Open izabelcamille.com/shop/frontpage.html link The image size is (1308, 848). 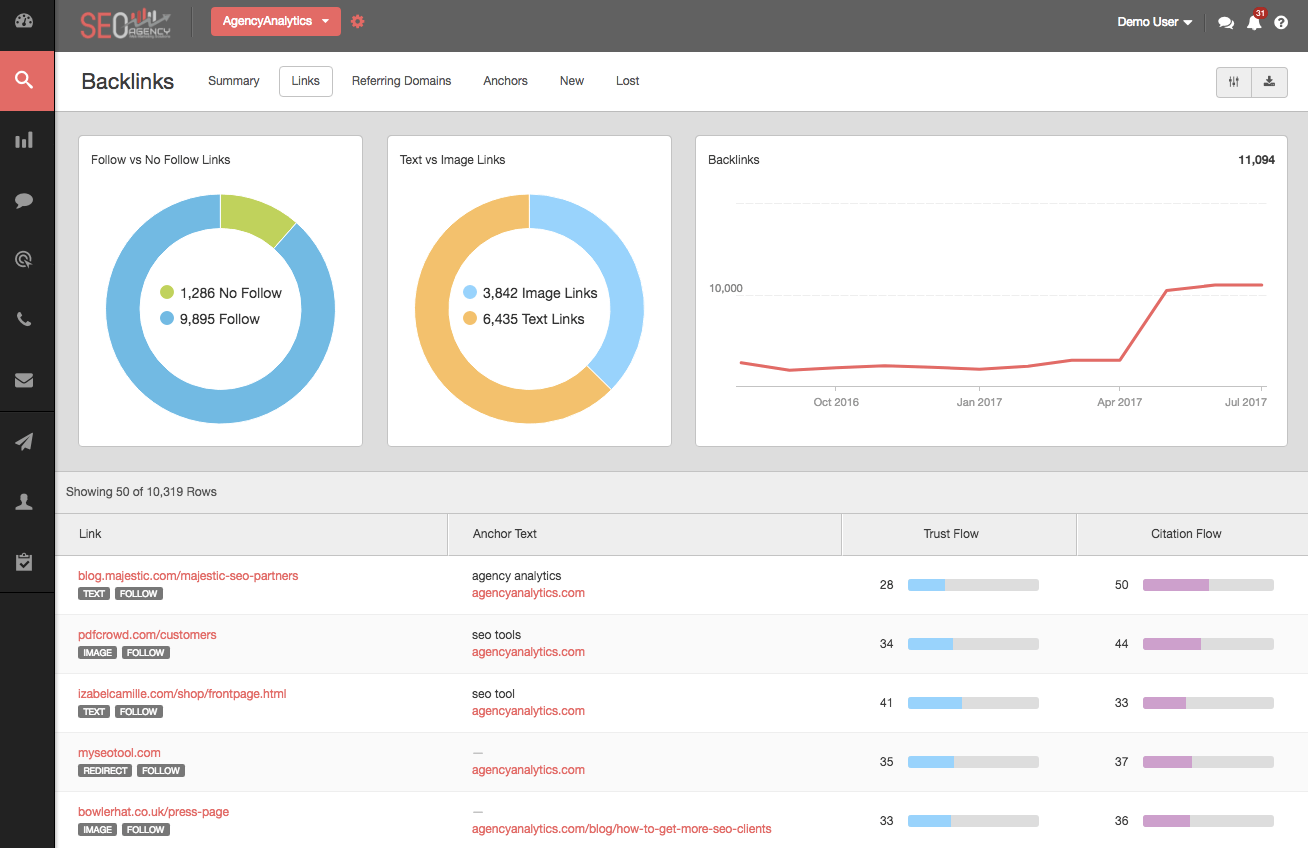coord(182,694)
